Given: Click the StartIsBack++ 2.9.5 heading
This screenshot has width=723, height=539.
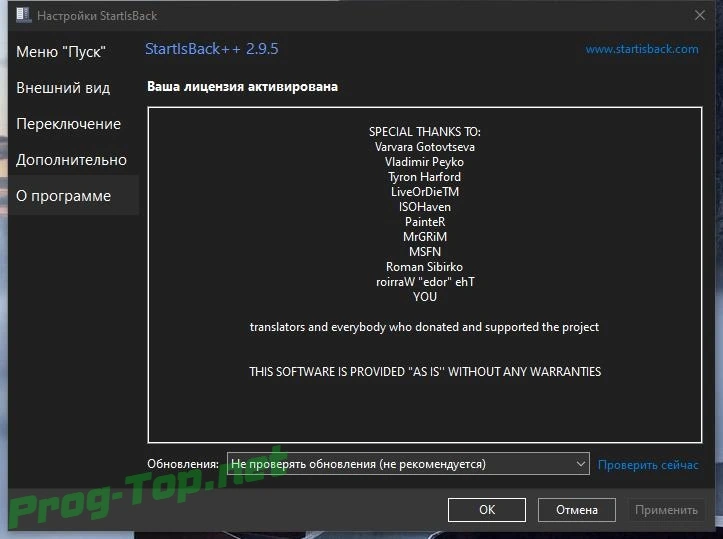Looking at the screenshot, I should (x=212, y=49).
